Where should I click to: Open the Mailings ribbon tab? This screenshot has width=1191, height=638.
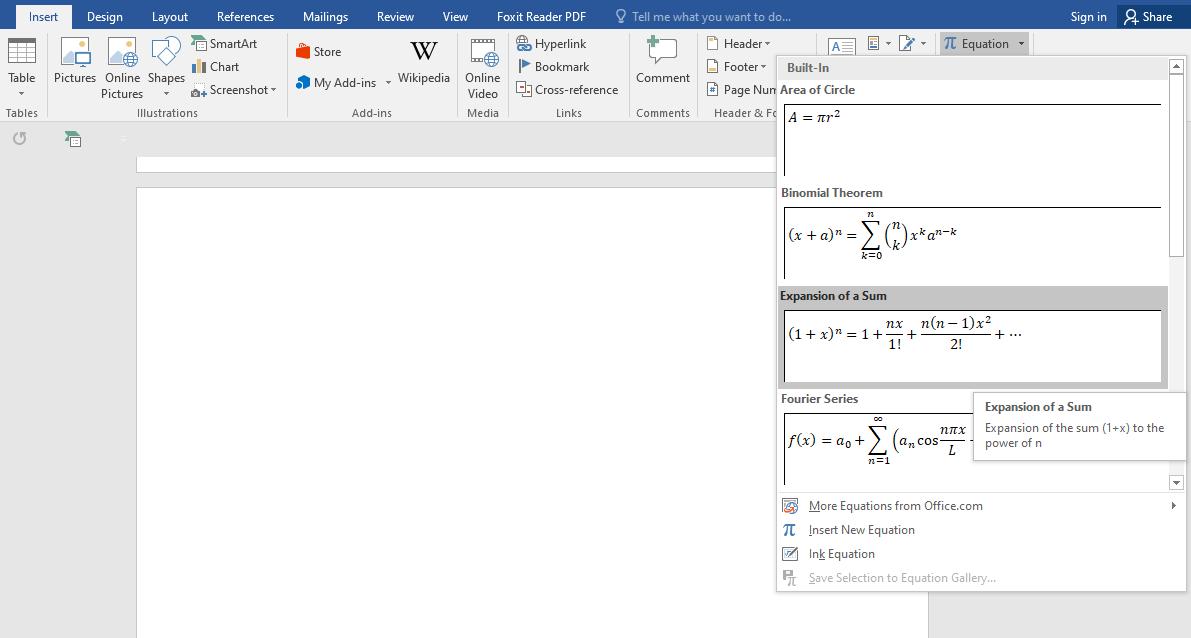click(x=325, y=16)
